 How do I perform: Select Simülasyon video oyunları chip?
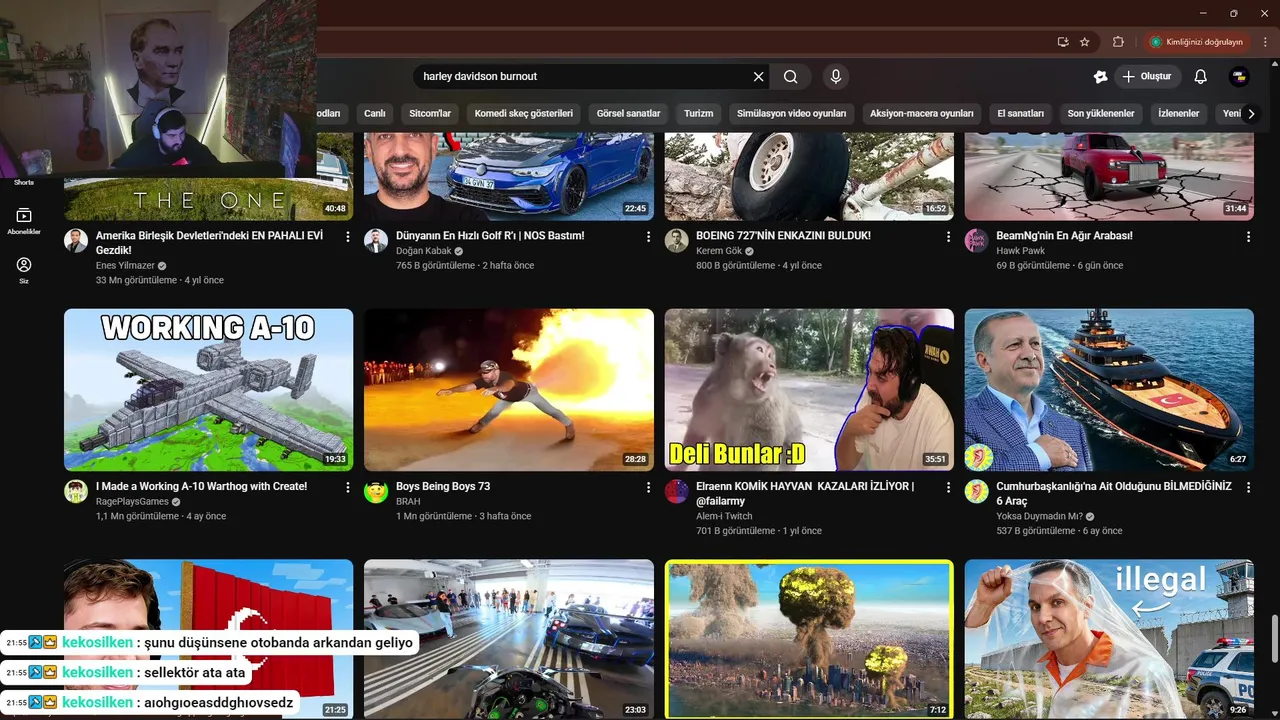pos(792,114)
